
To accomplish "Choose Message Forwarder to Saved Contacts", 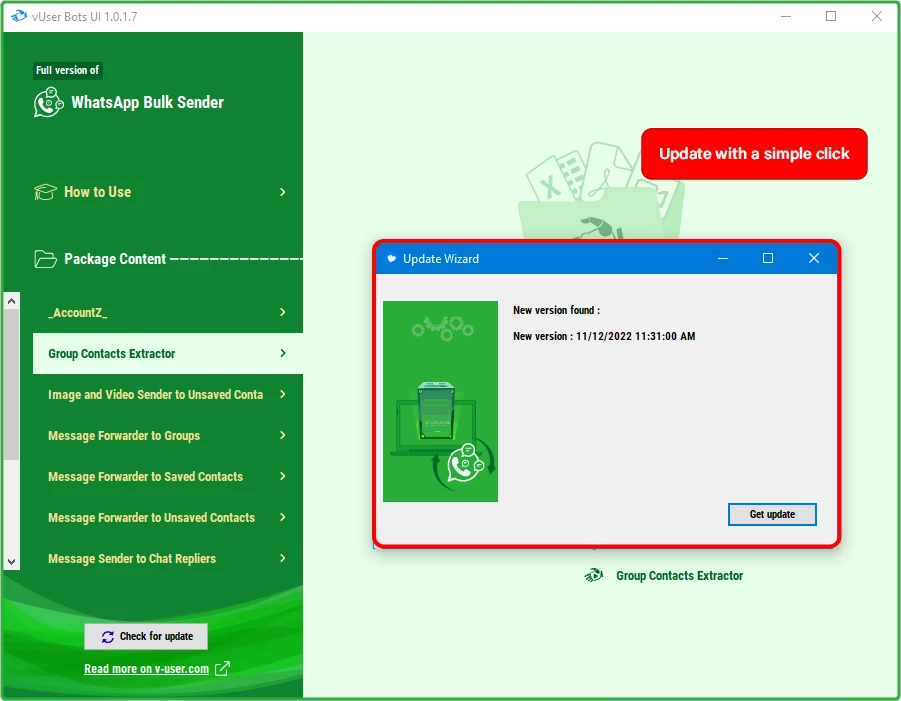I will [x=168, y=476].
